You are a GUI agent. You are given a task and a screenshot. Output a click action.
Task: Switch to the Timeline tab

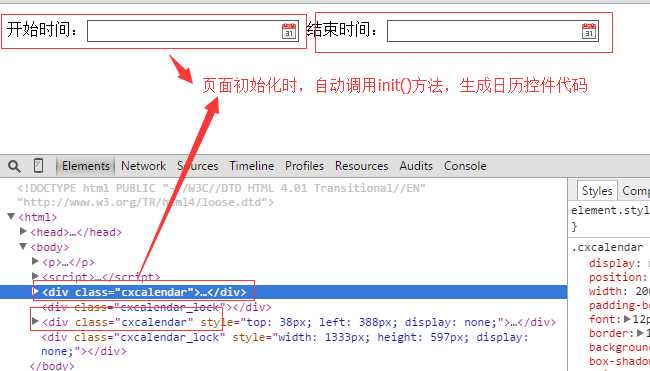tap(252, 166)
